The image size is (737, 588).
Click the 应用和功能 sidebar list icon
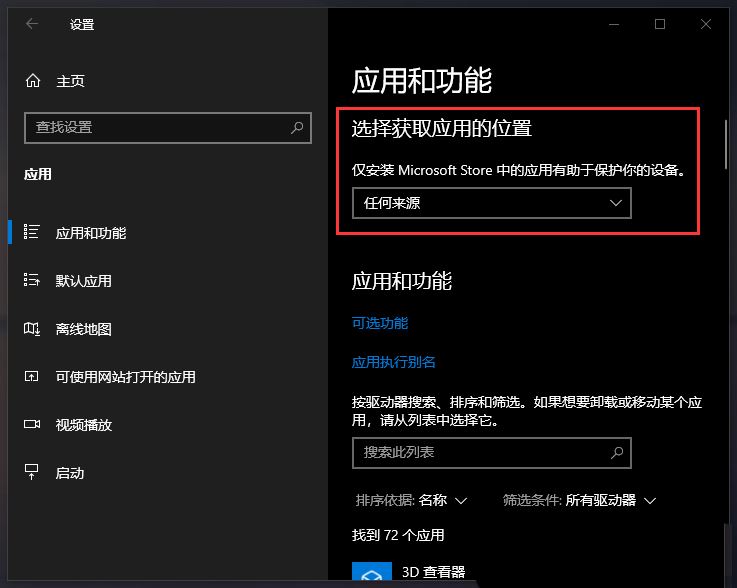pyautogui.click(x=32, y=232)
